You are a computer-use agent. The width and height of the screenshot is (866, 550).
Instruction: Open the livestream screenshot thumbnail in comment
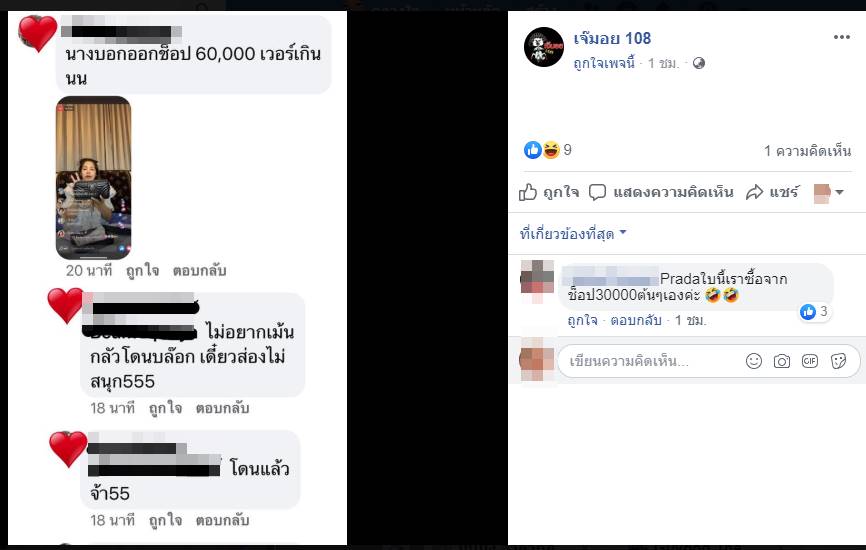click(x=93, y=177)
